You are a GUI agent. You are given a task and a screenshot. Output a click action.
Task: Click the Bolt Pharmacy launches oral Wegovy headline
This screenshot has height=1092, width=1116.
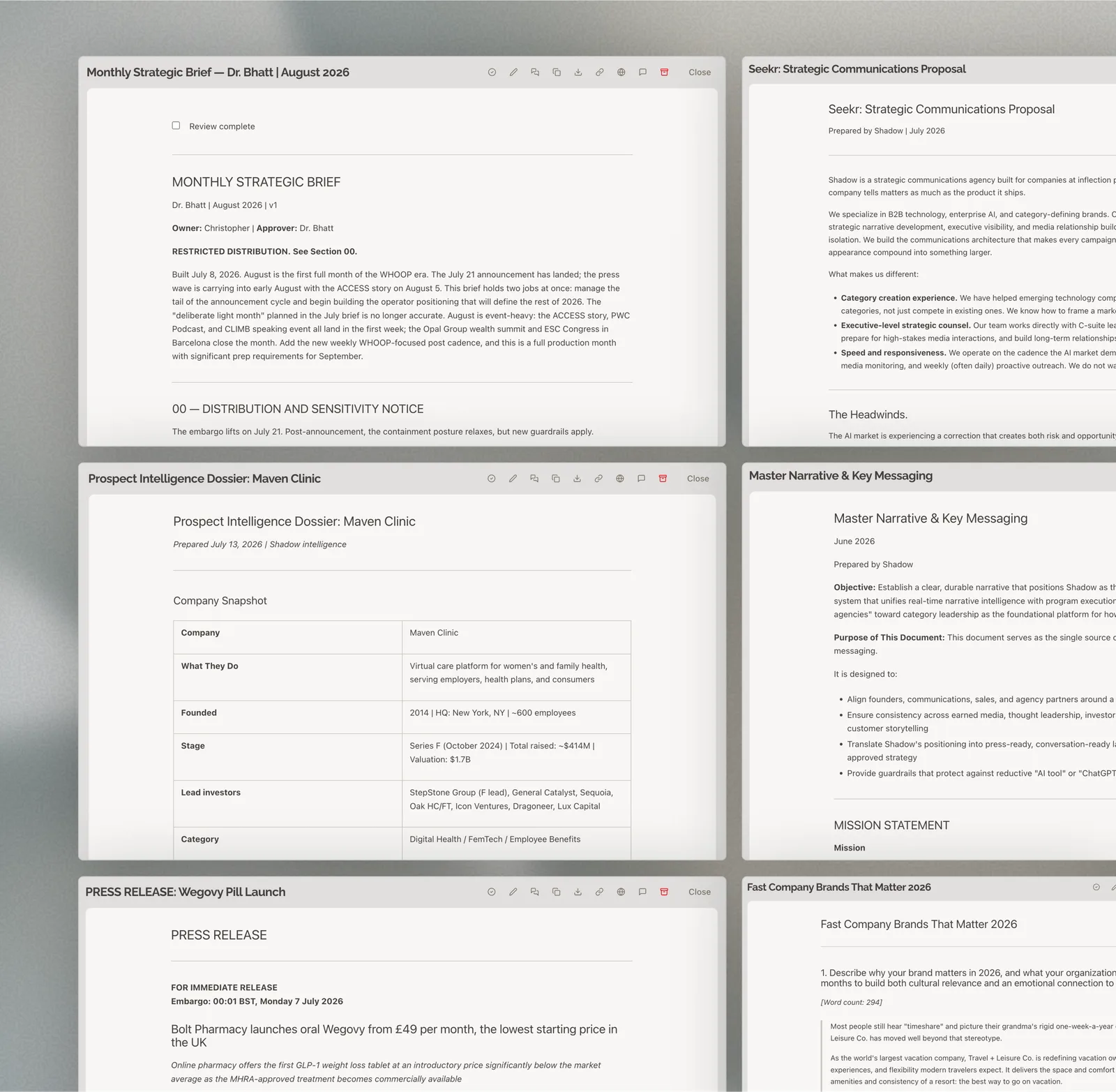click(x=394, y=1035)
